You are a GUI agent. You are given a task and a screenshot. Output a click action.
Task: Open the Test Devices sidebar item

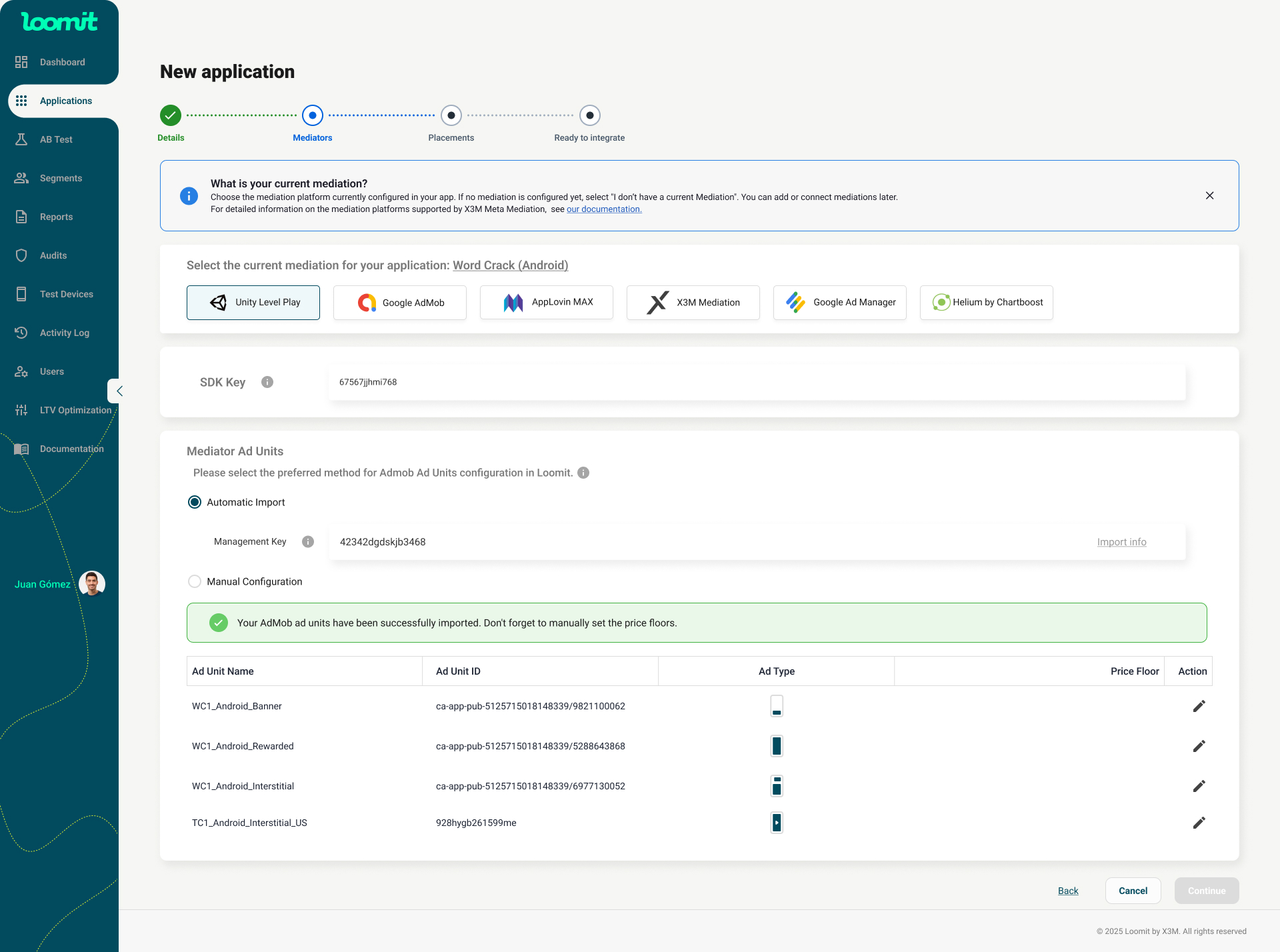click(x=66, y=294)
